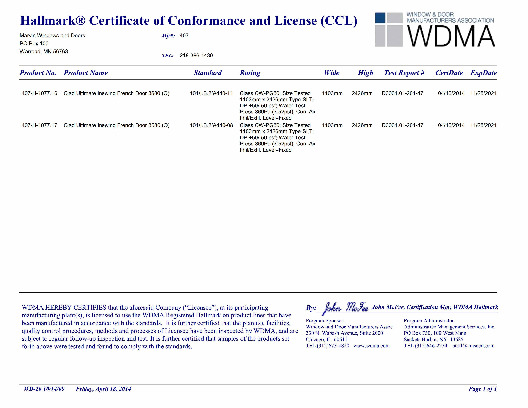Click the first row's width value '1100mm'
The width and height of the screenshot is (528, 408).
(332, 93)
